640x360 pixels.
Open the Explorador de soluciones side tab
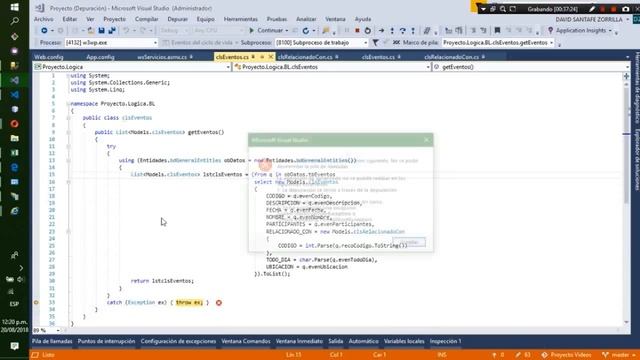(636, 160)
